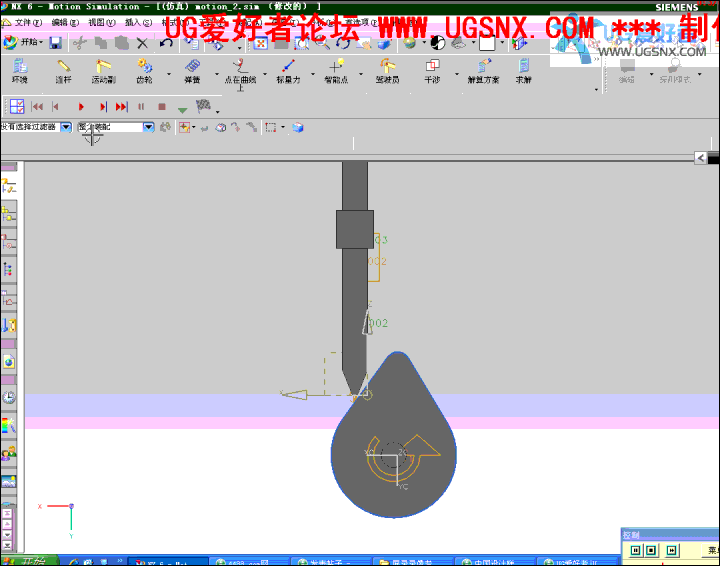Select the 运动副 (Joint) tool

103,71
